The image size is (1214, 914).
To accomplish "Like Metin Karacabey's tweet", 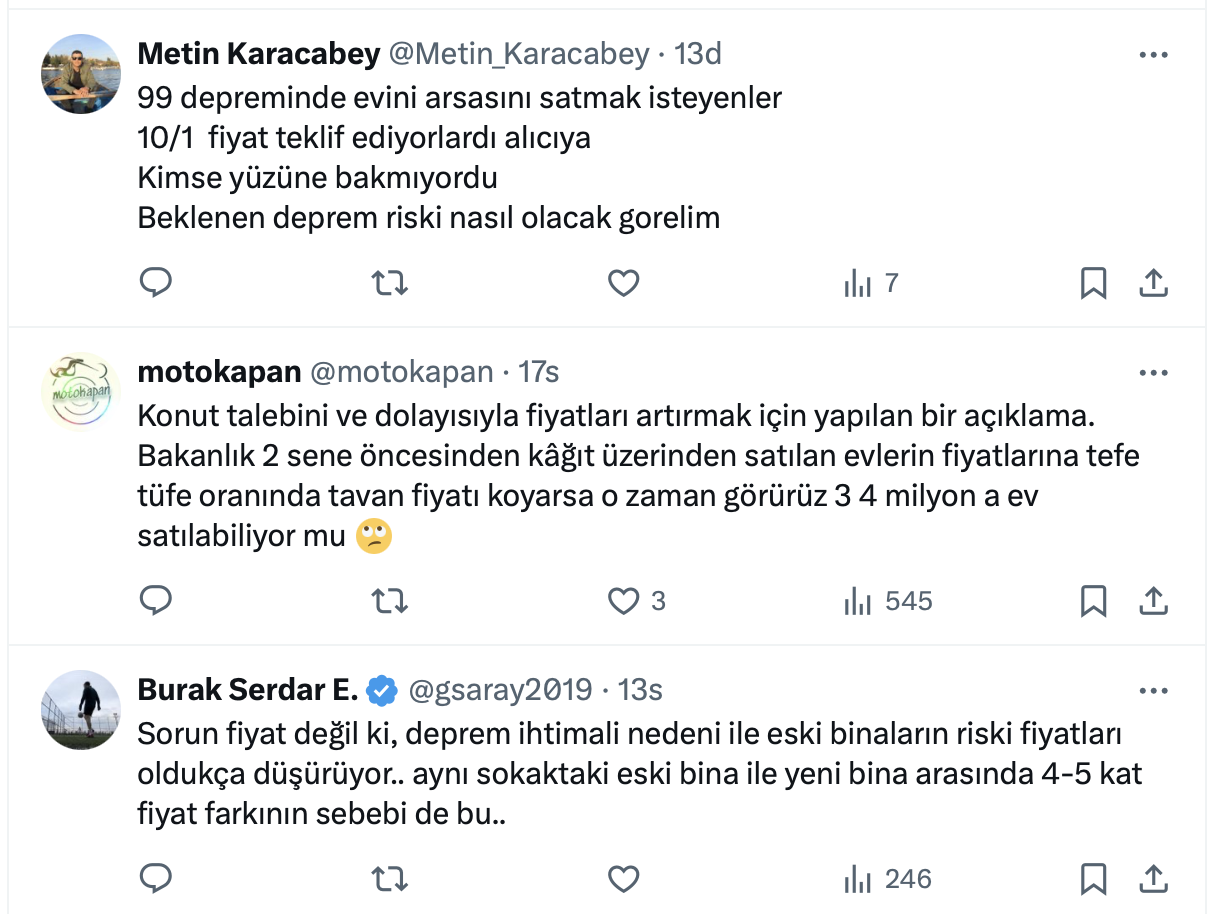I will click(x=623, y=284).
